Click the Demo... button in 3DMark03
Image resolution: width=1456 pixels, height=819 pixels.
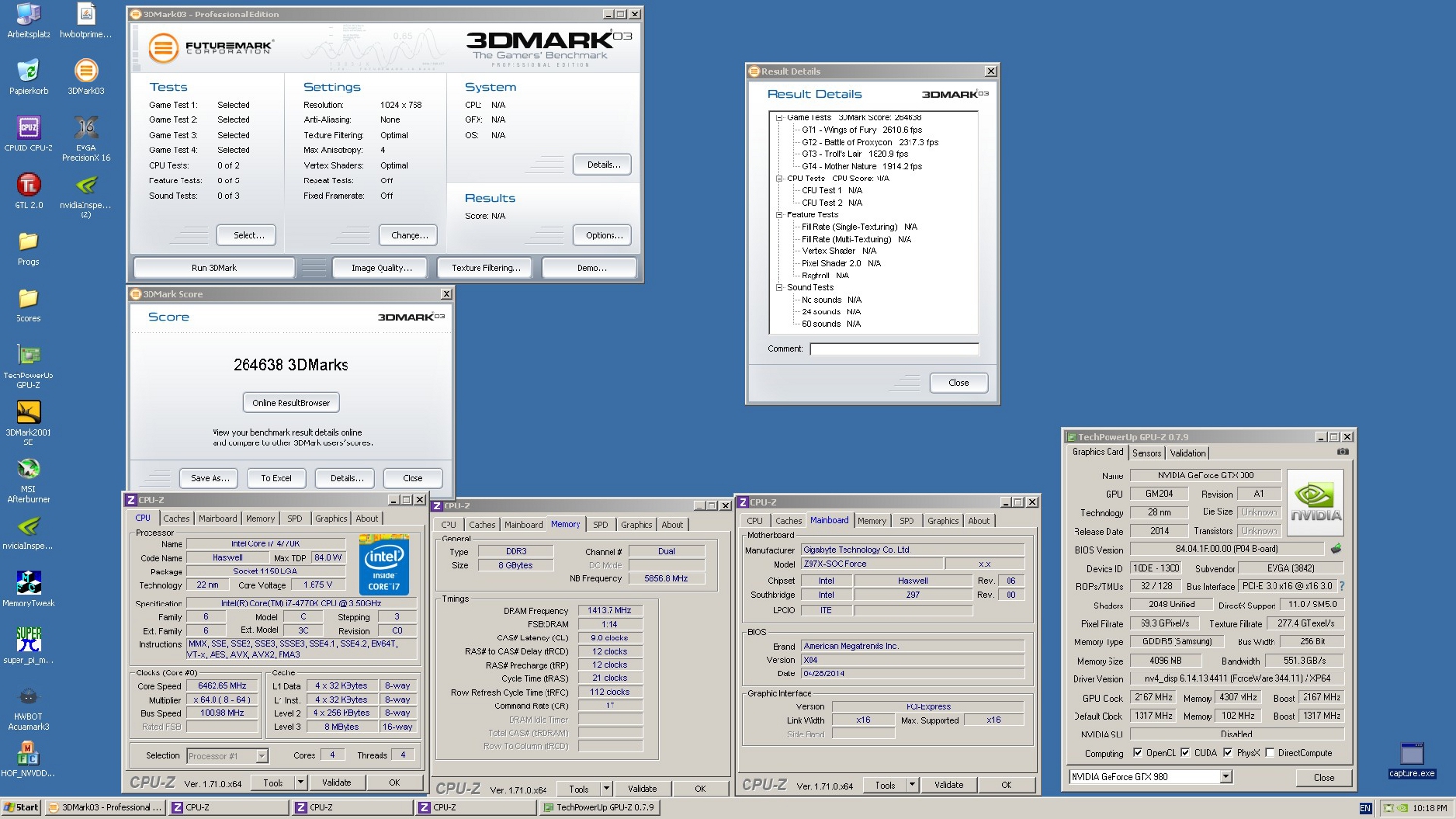590,268
